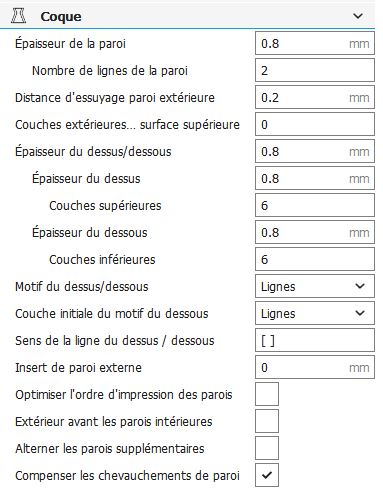Click the Couches supérieures input field
This screenshot has height=489, width=383.
(x=315, y=205)
